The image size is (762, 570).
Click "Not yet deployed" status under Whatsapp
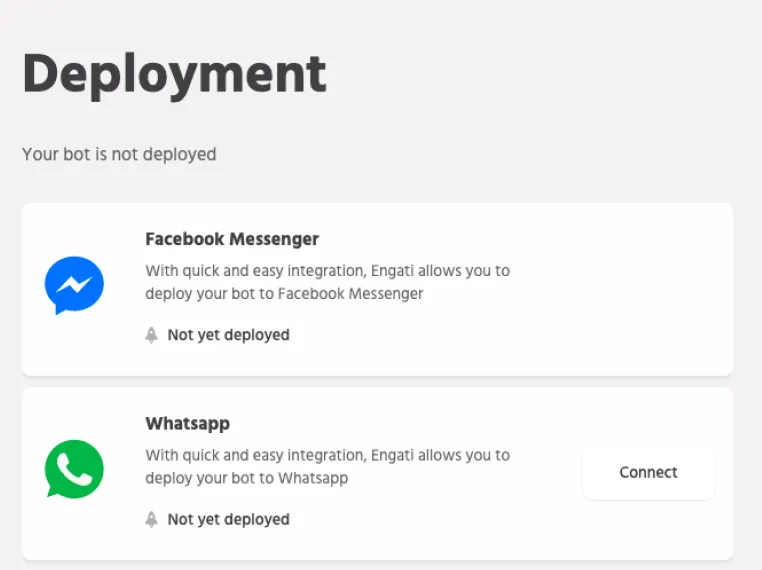(228, 519)
